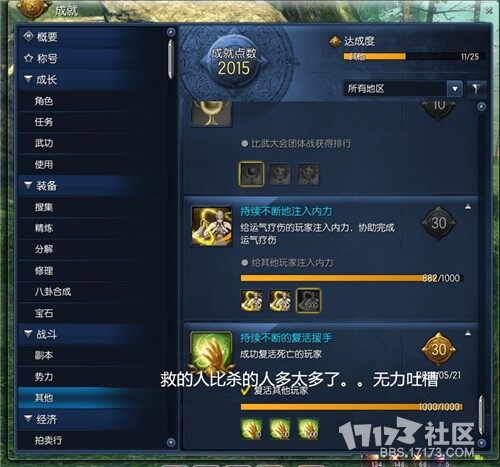Click the 882/1000 progress bar
Screen dimensions: 500x467
[x=352, y=278]
